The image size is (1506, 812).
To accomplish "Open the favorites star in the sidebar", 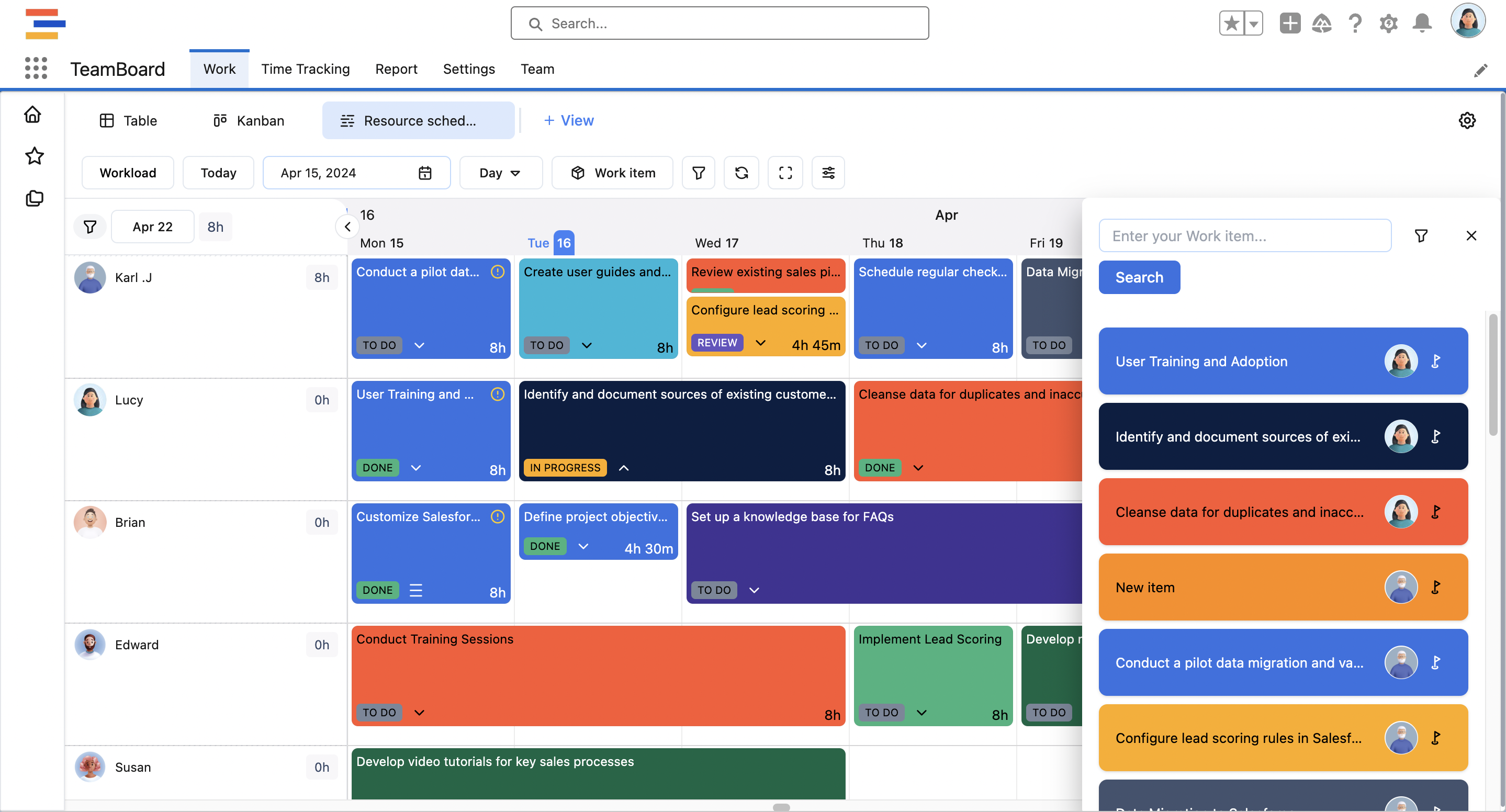I will point(34,156).
